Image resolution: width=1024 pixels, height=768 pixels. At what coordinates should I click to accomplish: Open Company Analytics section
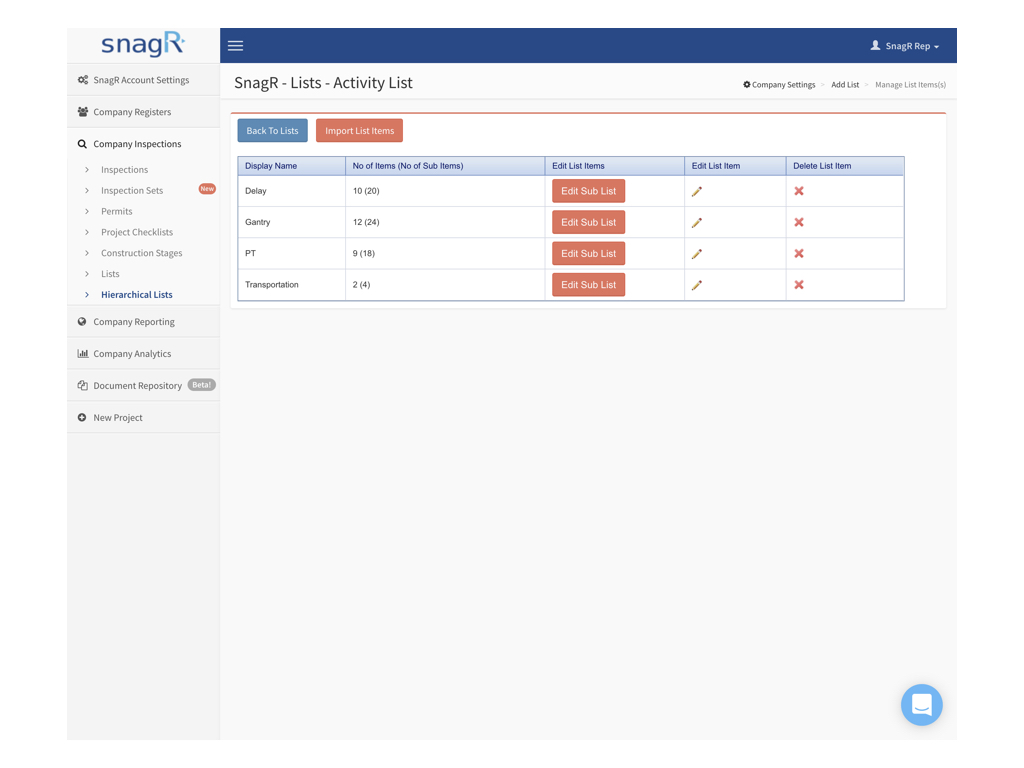point(143,353)
